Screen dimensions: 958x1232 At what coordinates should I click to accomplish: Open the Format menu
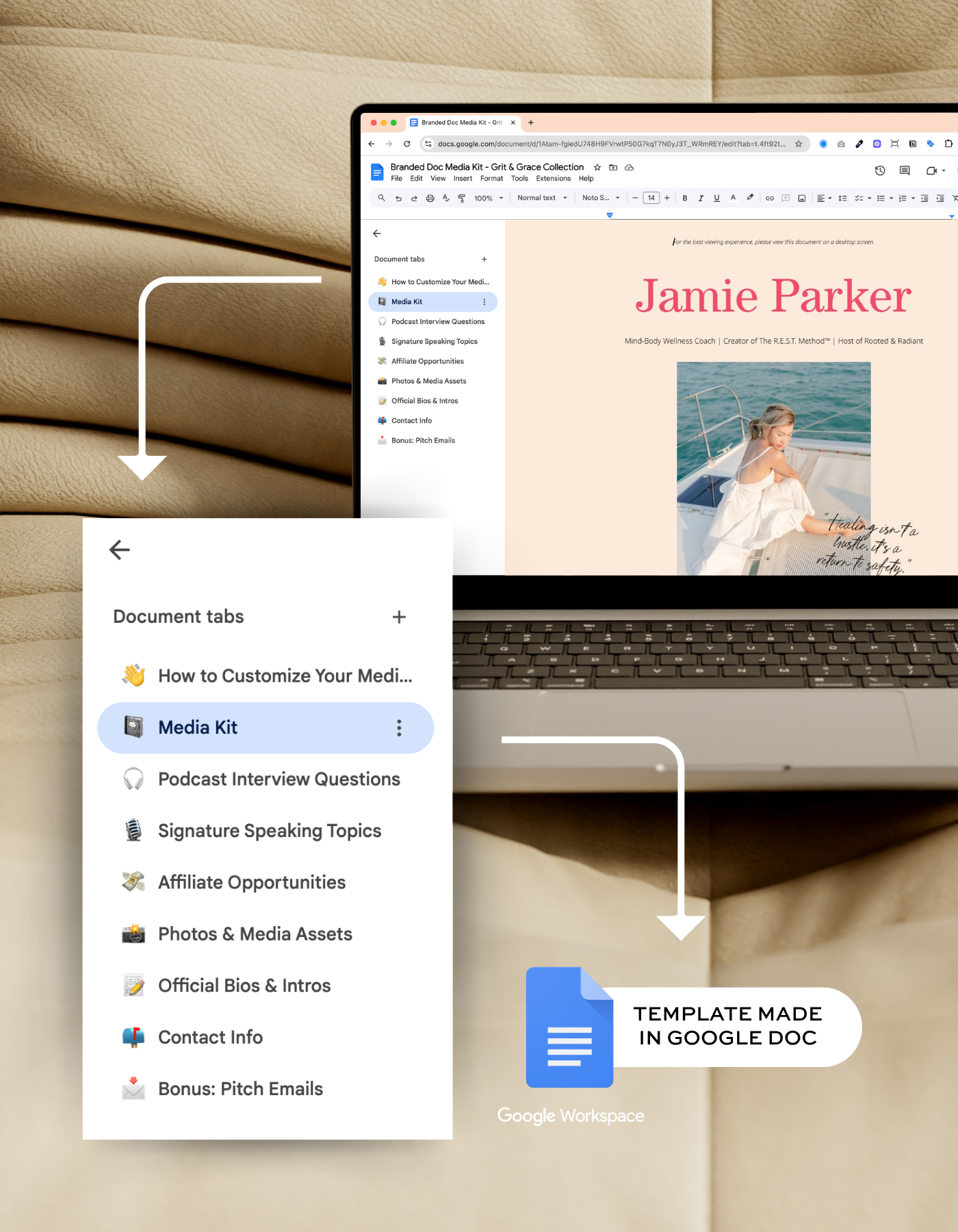491,179
